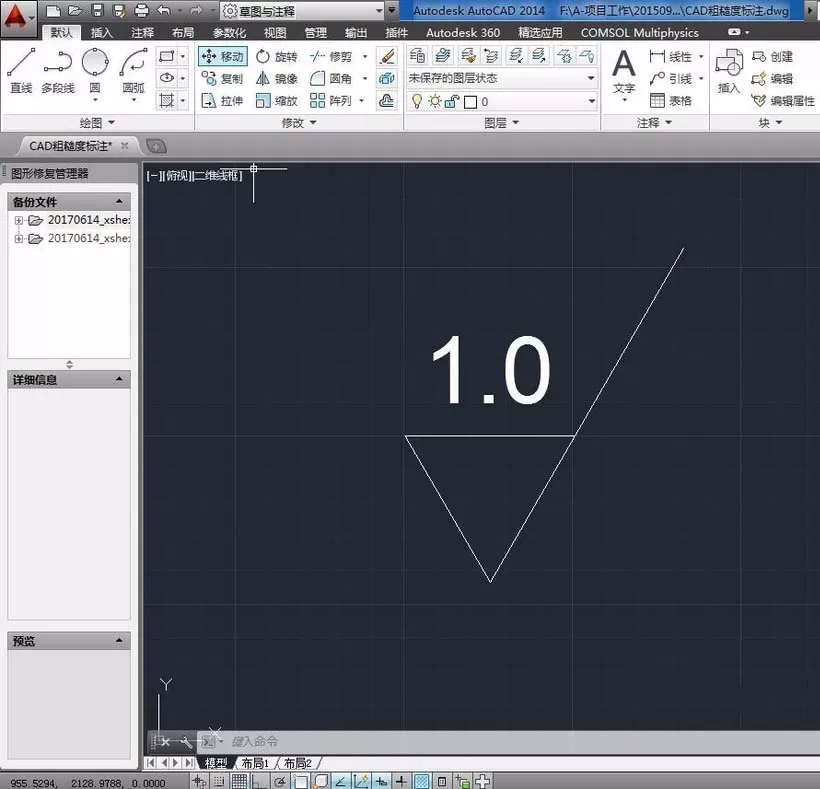
Task: Click the 编辑属性 button in block panel
Action: tap(783, 100)
